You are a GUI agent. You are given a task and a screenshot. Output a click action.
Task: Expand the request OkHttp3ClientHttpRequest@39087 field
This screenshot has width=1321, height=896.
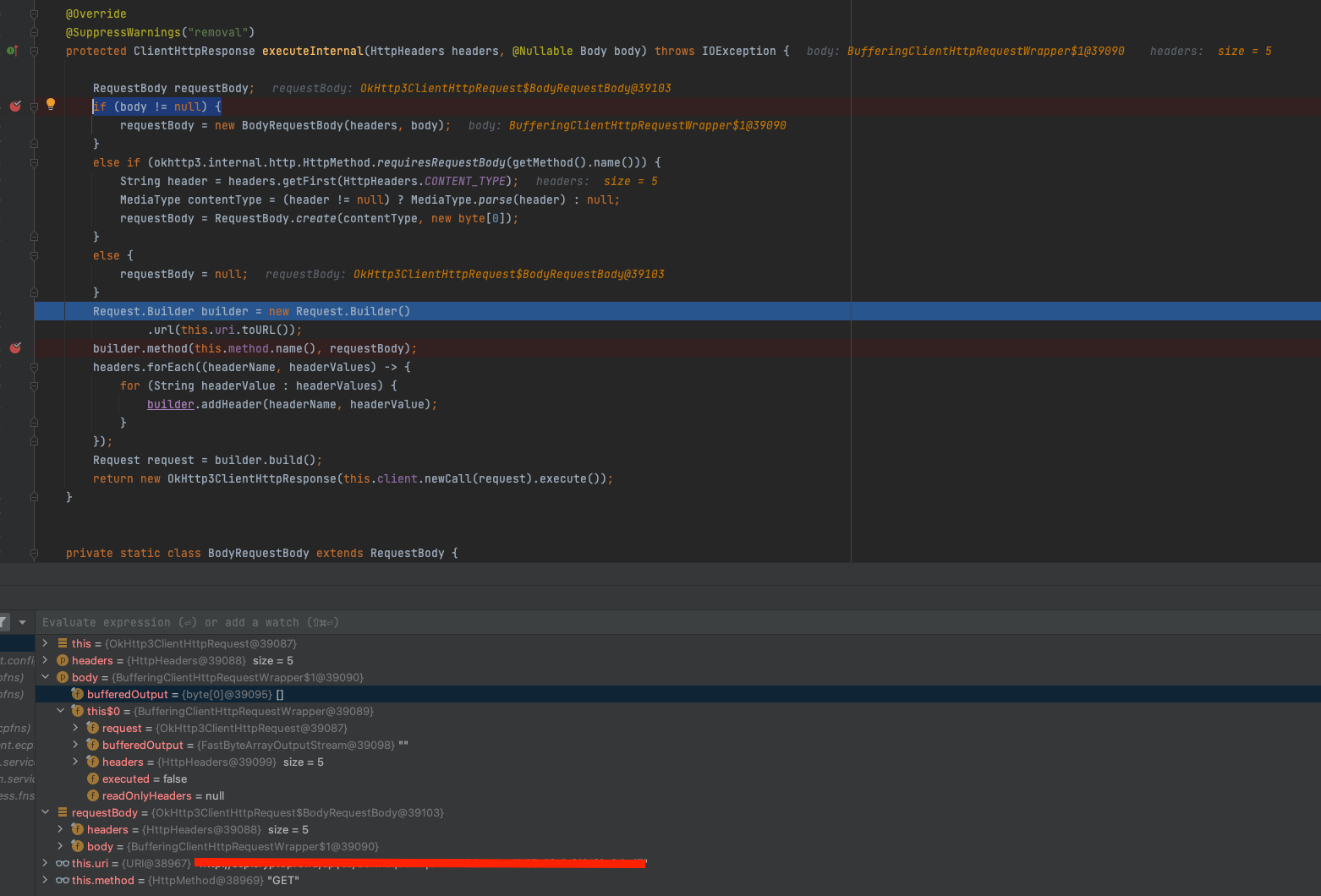(76, 728)
